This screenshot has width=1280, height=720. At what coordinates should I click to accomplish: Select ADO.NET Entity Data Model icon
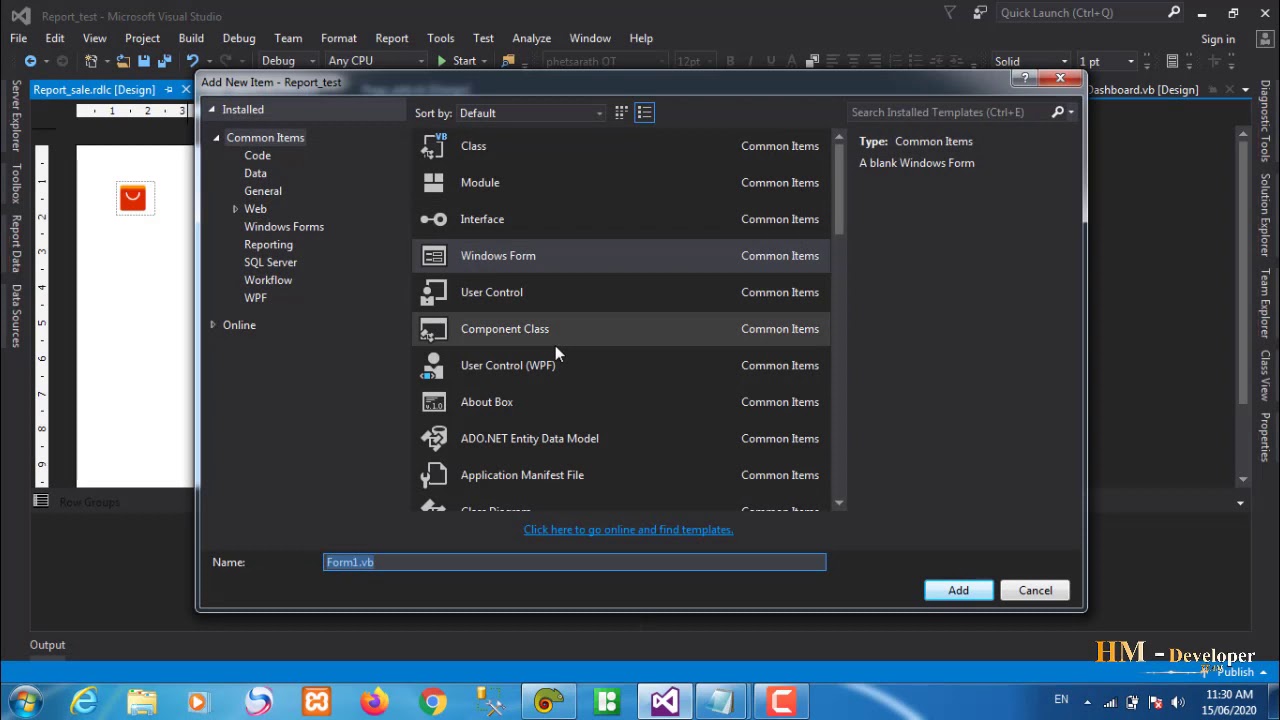tap(433, 438)
